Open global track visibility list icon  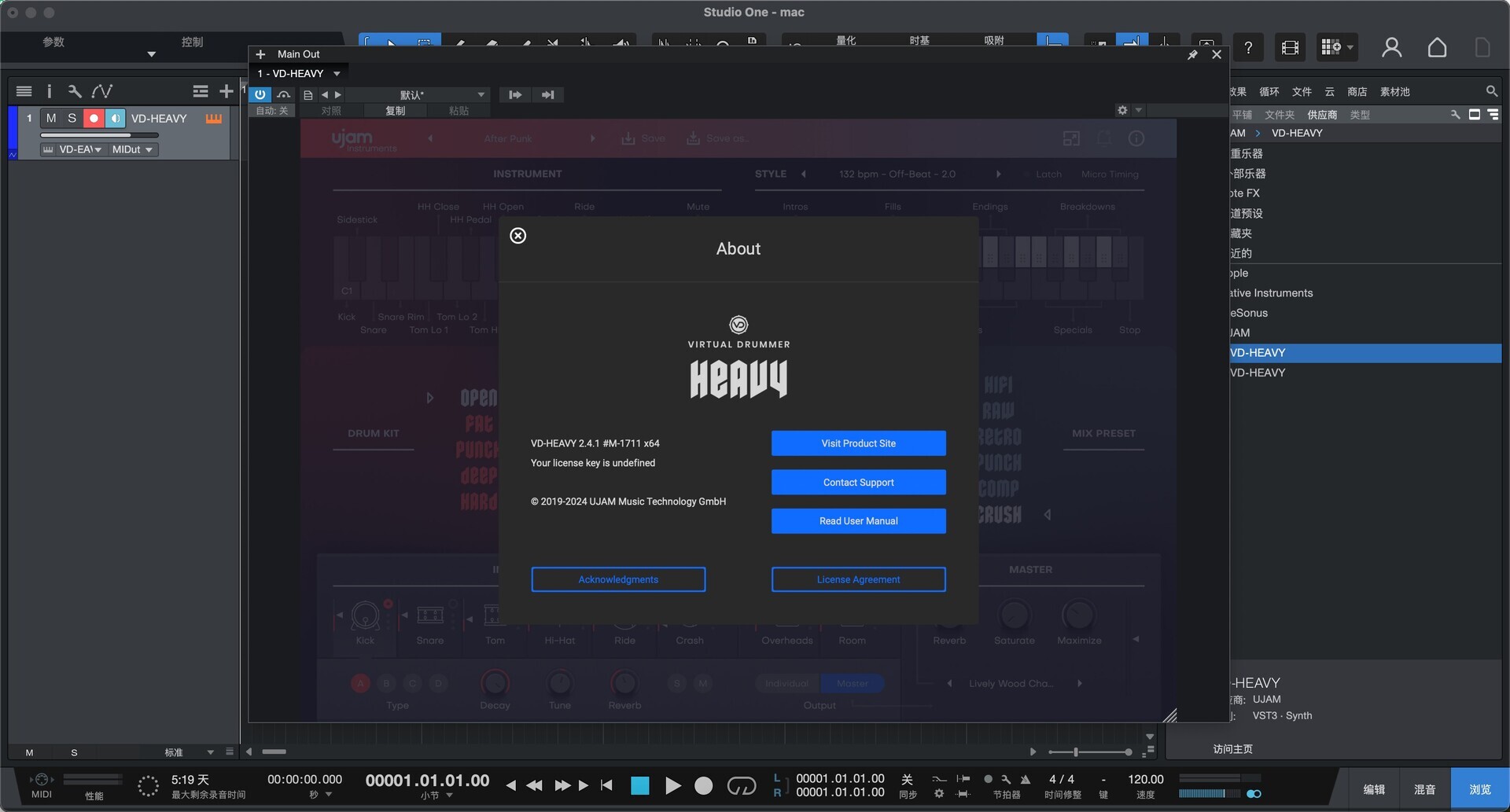click(x=201, y=91)
